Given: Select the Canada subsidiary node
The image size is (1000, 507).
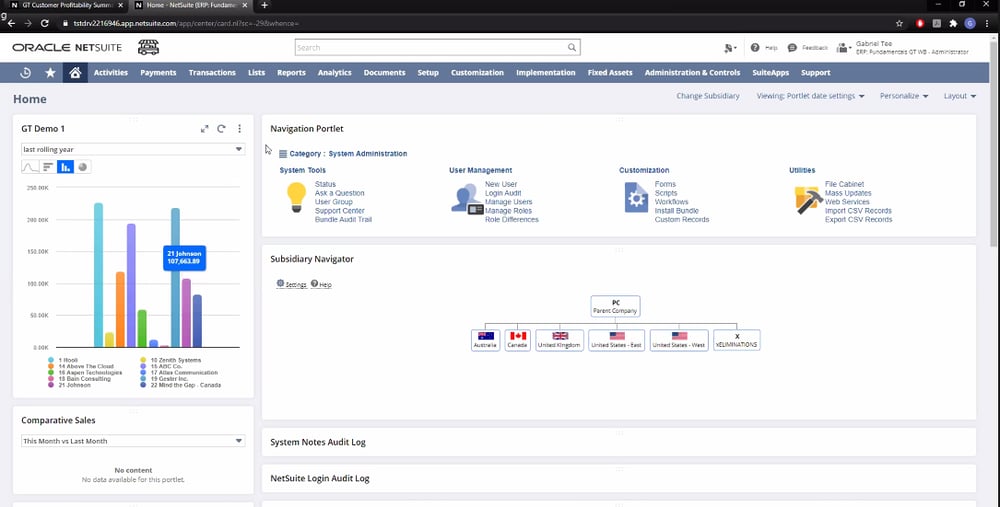Looking at the screenshot, I should point(517,340).
